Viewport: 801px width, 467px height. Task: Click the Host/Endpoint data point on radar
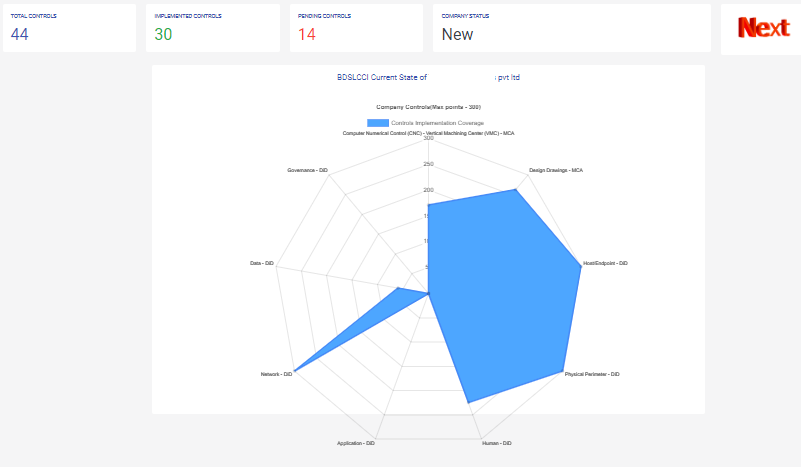[x=581, y=266]
